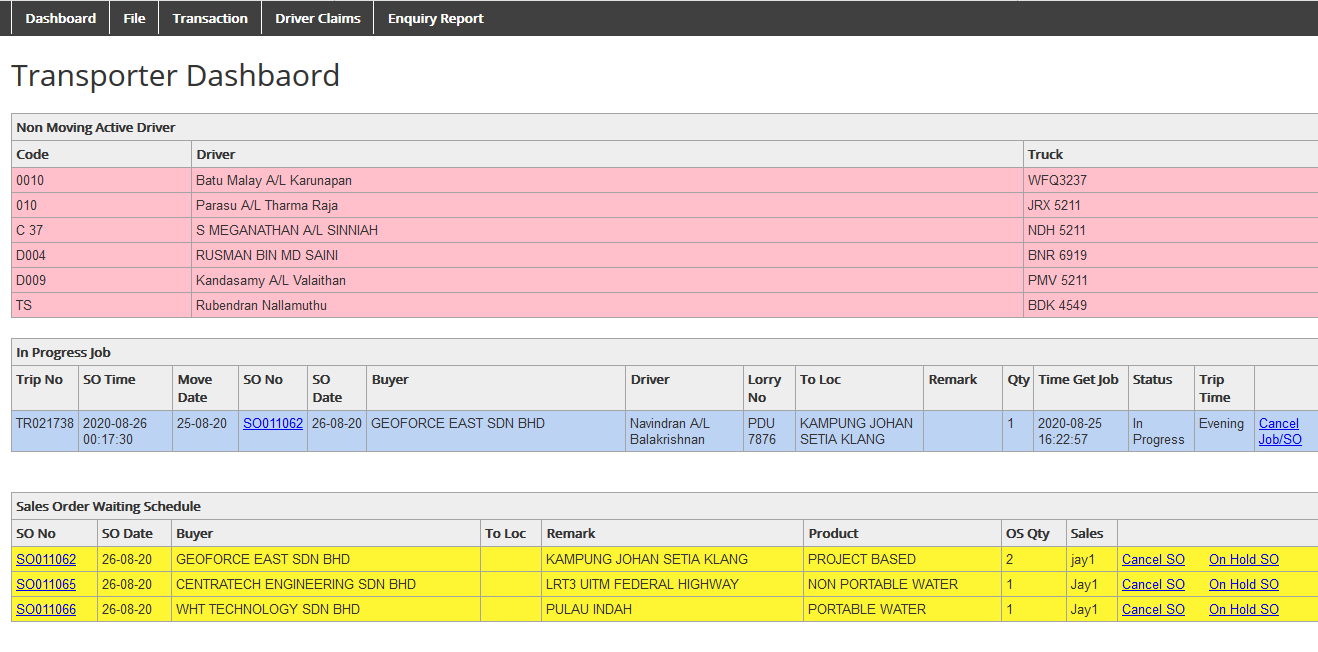Click the Cancel Job/SO link for trip TR021738
The image size is (1318, 652).
coord(1279,431)
